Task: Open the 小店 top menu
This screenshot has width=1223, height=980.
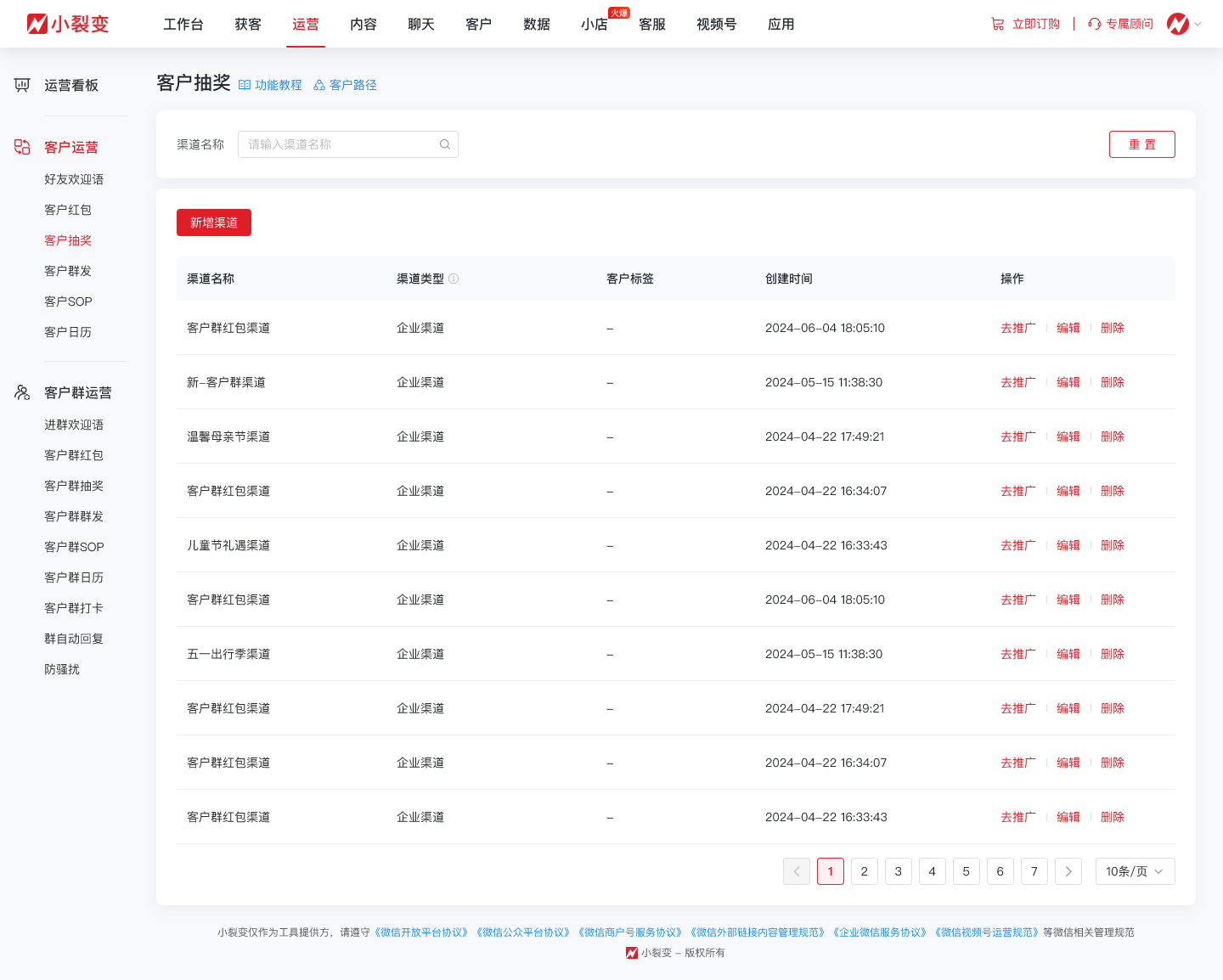Action: (595, 24)
